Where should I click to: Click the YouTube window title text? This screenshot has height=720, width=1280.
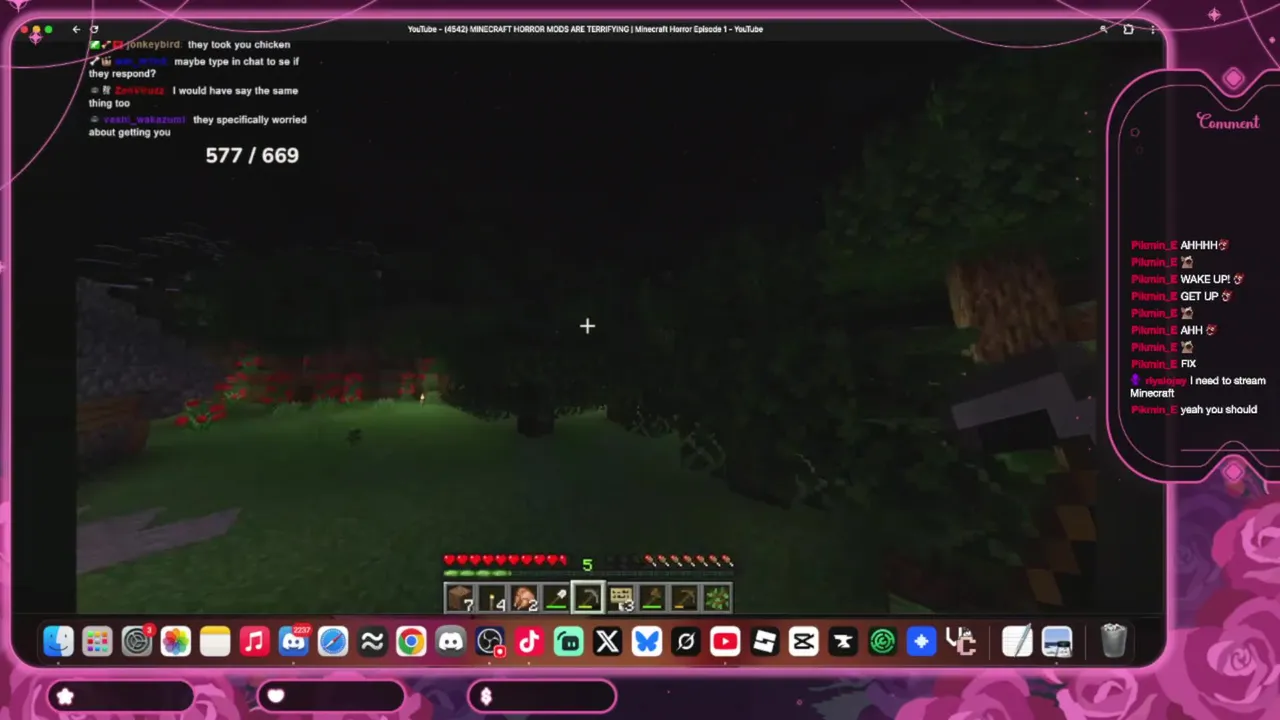point(585,29)
